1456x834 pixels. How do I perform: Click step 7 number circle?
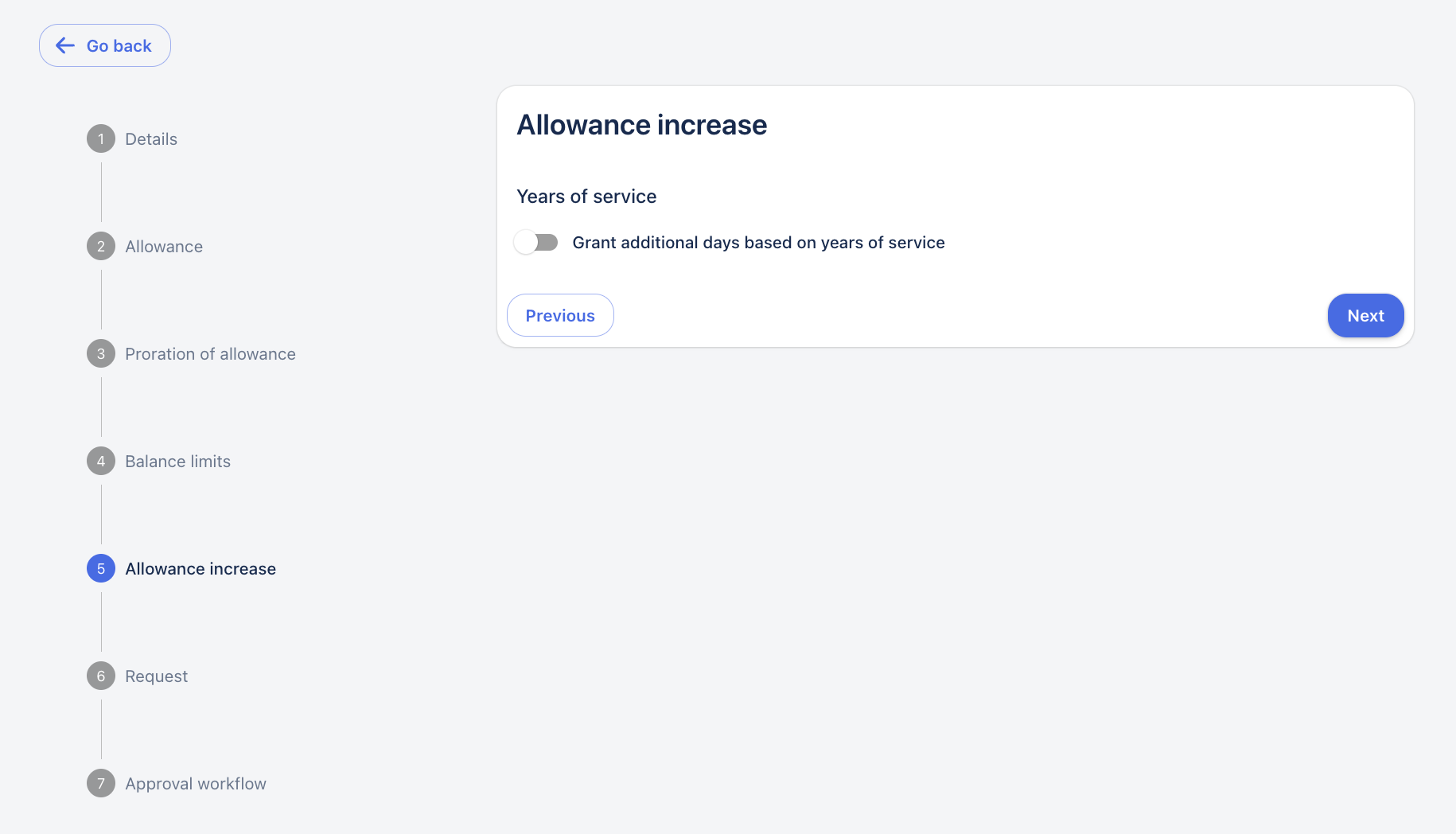click(x=101, y=784)
